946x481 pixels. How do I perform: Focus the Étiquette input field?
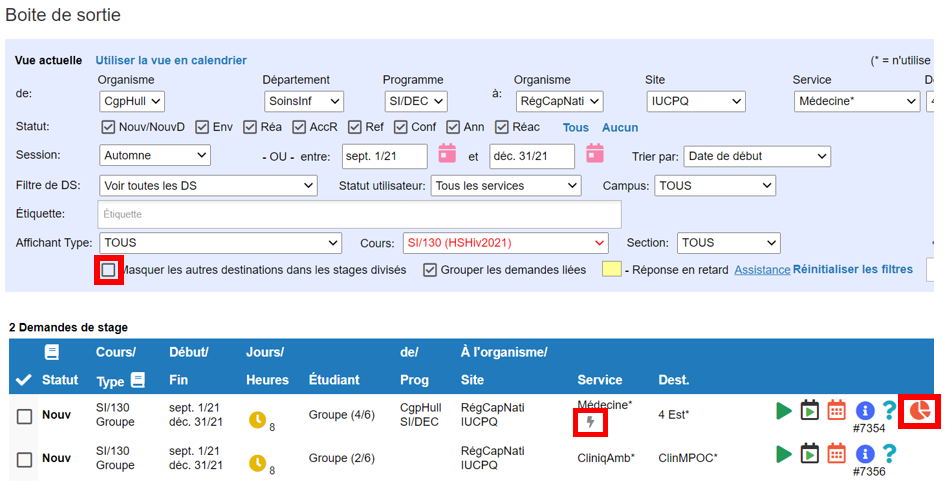(360, 214)
